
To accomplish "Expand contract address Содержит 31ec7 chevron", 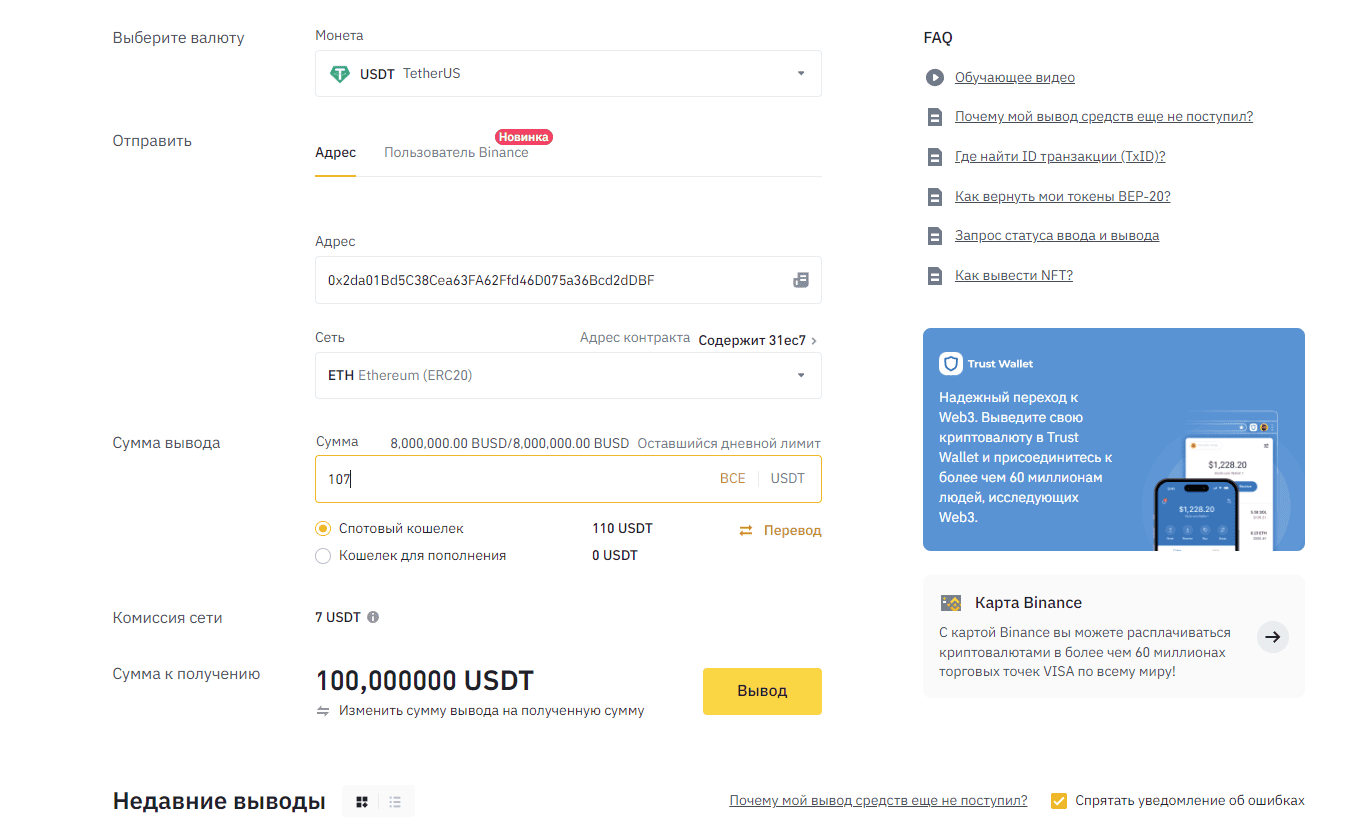I will [x=814, y=341].
